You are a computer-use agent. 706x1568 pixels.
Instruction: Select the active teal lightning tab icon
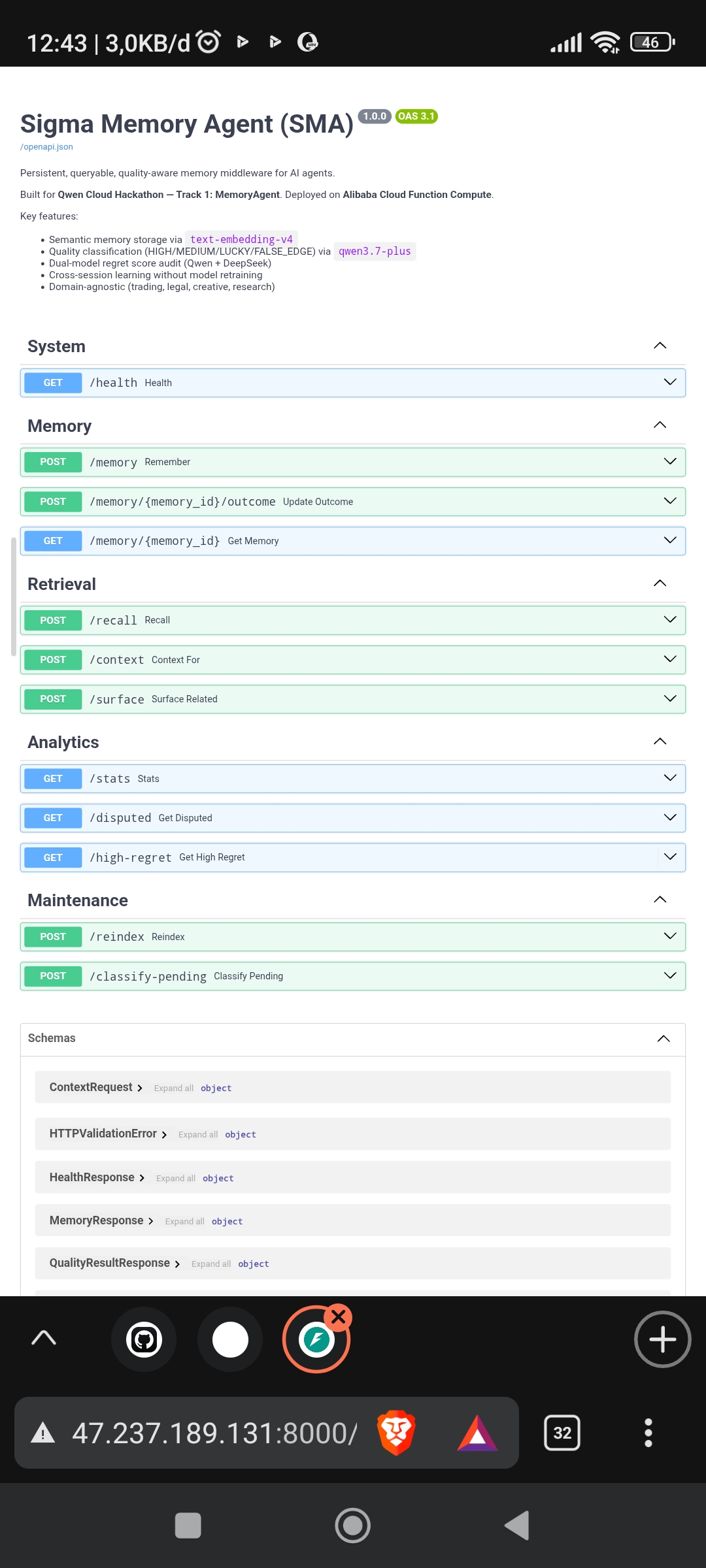tap(316, 1340)
